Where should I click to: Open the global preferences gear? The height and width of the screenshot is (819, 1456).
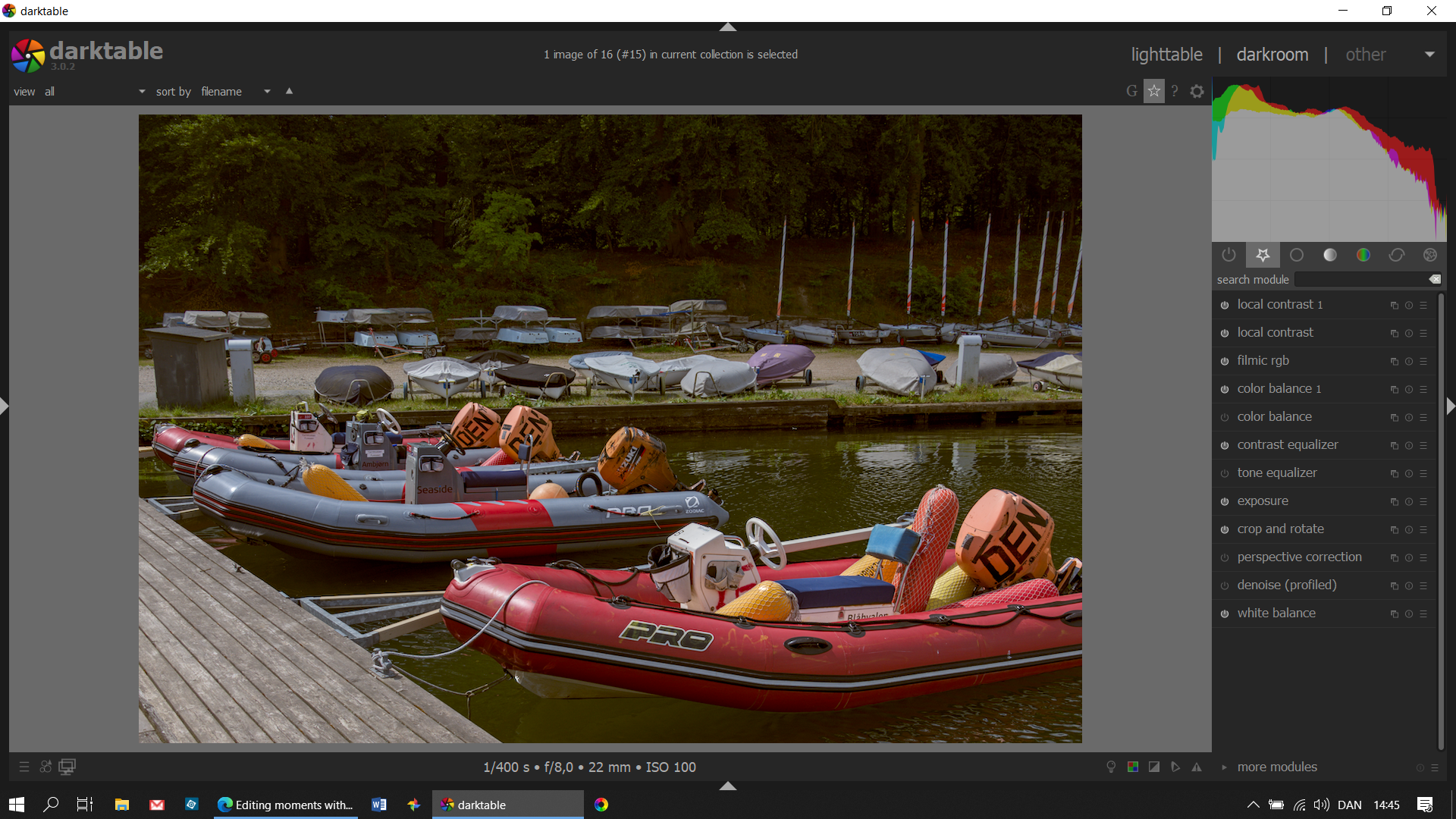pyautogui.click(x=1197, y=92)
